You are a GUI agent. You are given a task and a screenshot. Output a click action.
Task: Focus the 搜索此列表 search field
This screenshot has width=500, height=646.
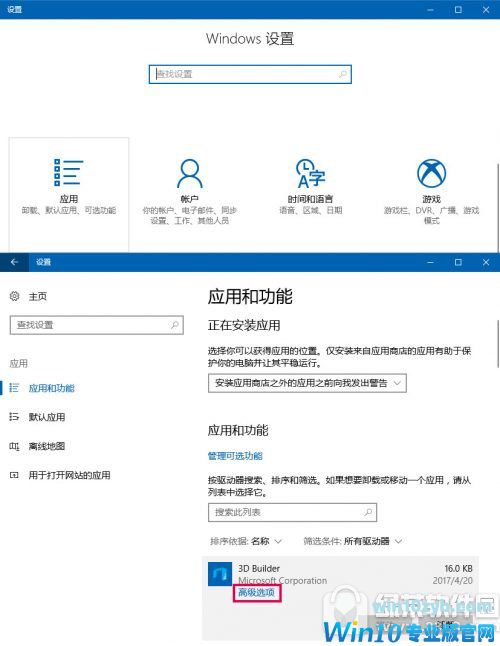point(292,513)
